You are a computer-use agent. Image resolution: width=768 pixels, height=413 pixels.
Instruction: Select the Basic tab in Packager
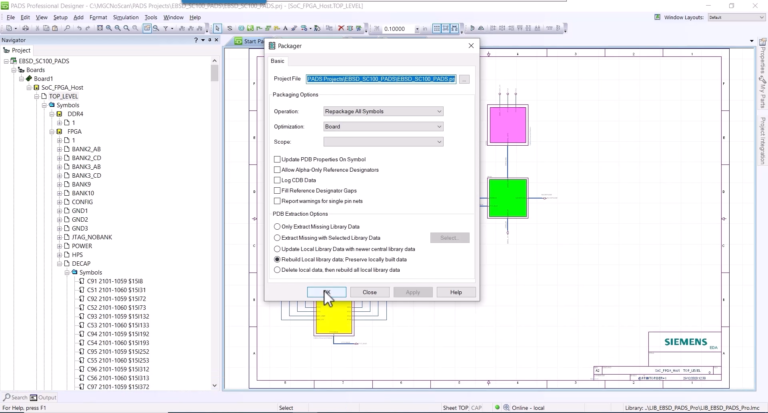277,61
